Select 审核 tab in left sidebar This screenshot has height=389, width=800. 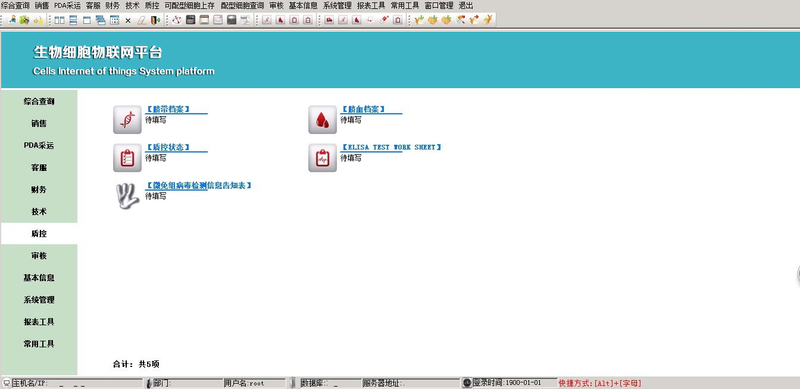(39, 256)
